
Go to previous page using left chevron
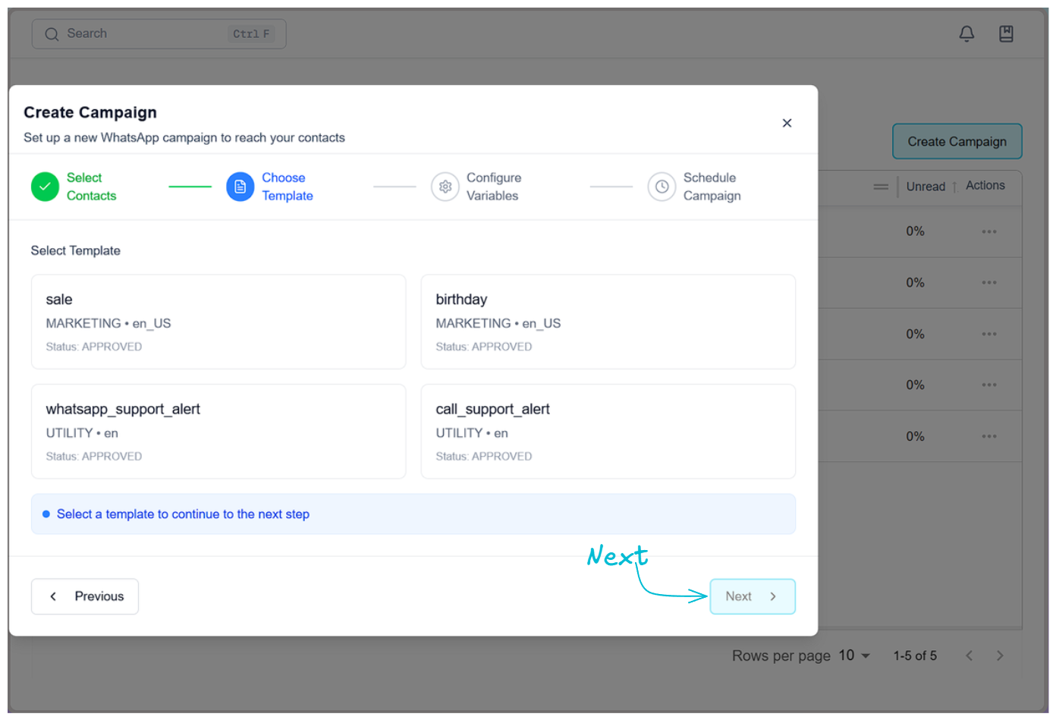click(x=968, y=656)
